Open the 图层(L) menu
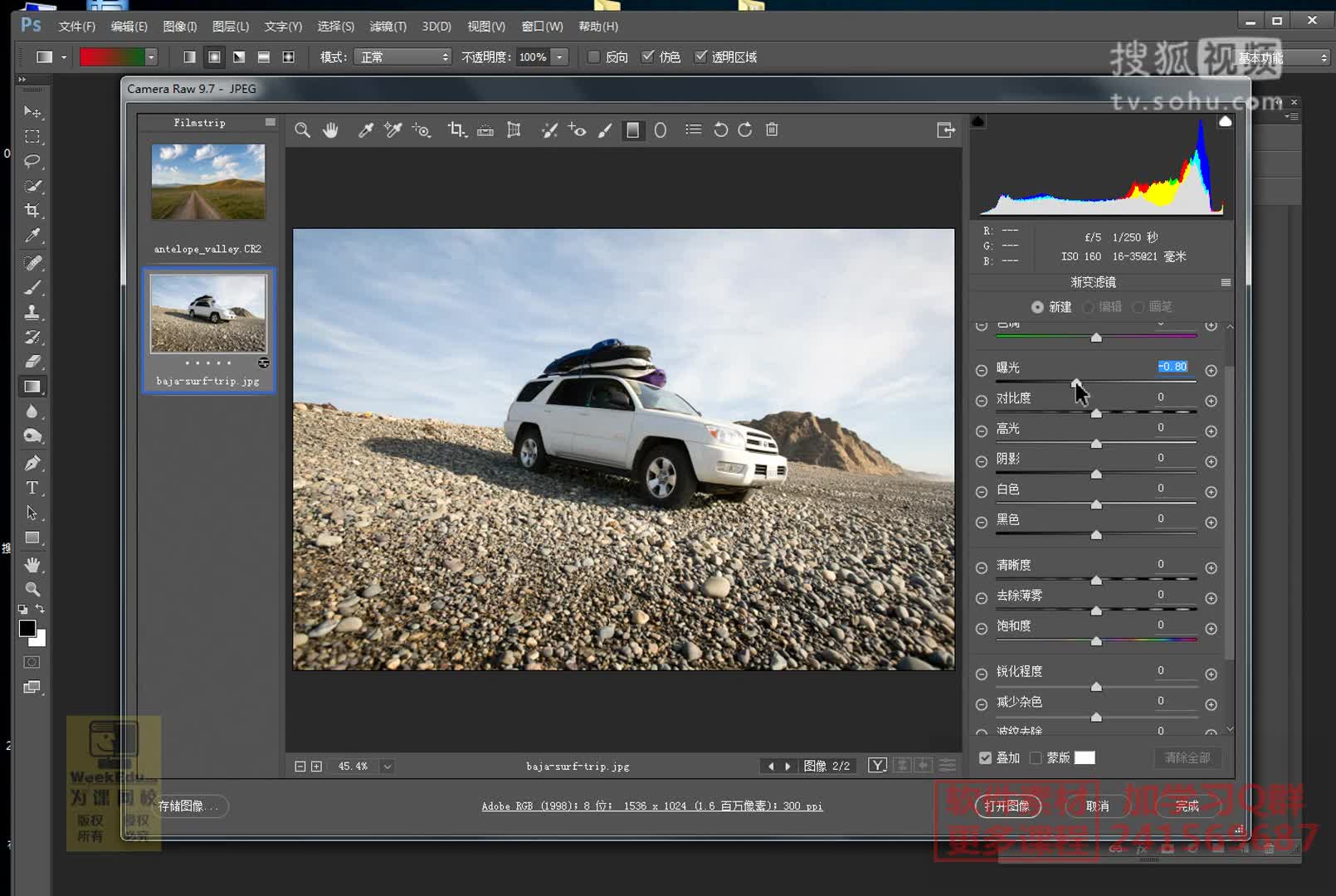The height and width of the screenshot is (896, 1336). [x=231, y=27]
